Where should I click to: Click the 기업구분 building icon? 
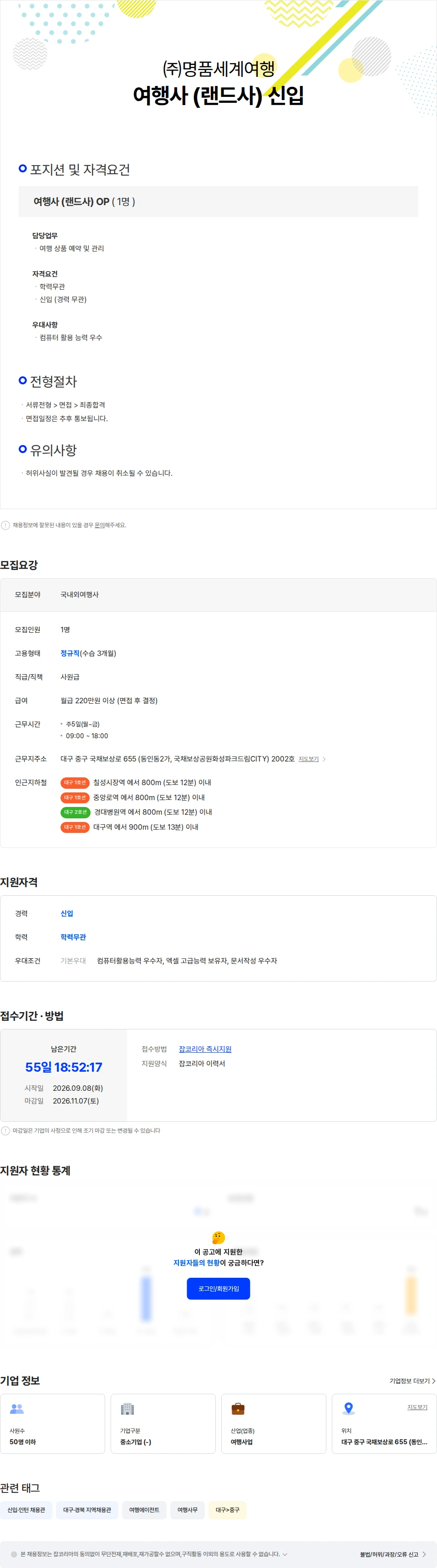coord(127,1408)
